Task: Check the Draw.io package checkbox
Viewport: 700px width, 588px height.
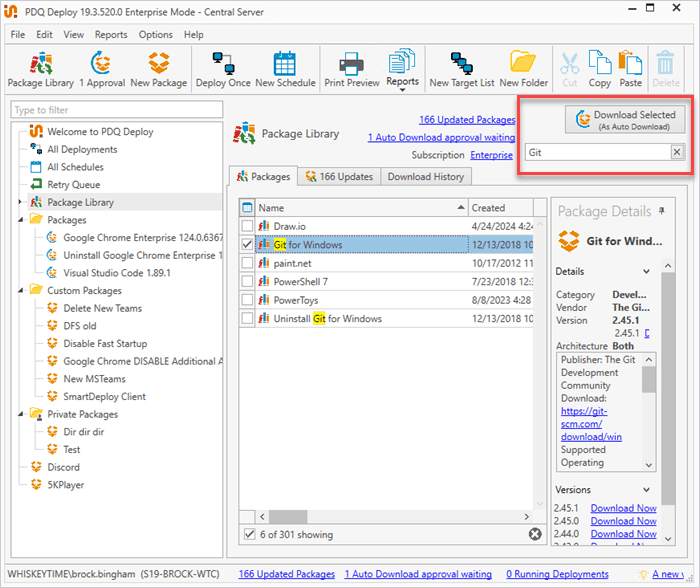Action: [247, 226]
